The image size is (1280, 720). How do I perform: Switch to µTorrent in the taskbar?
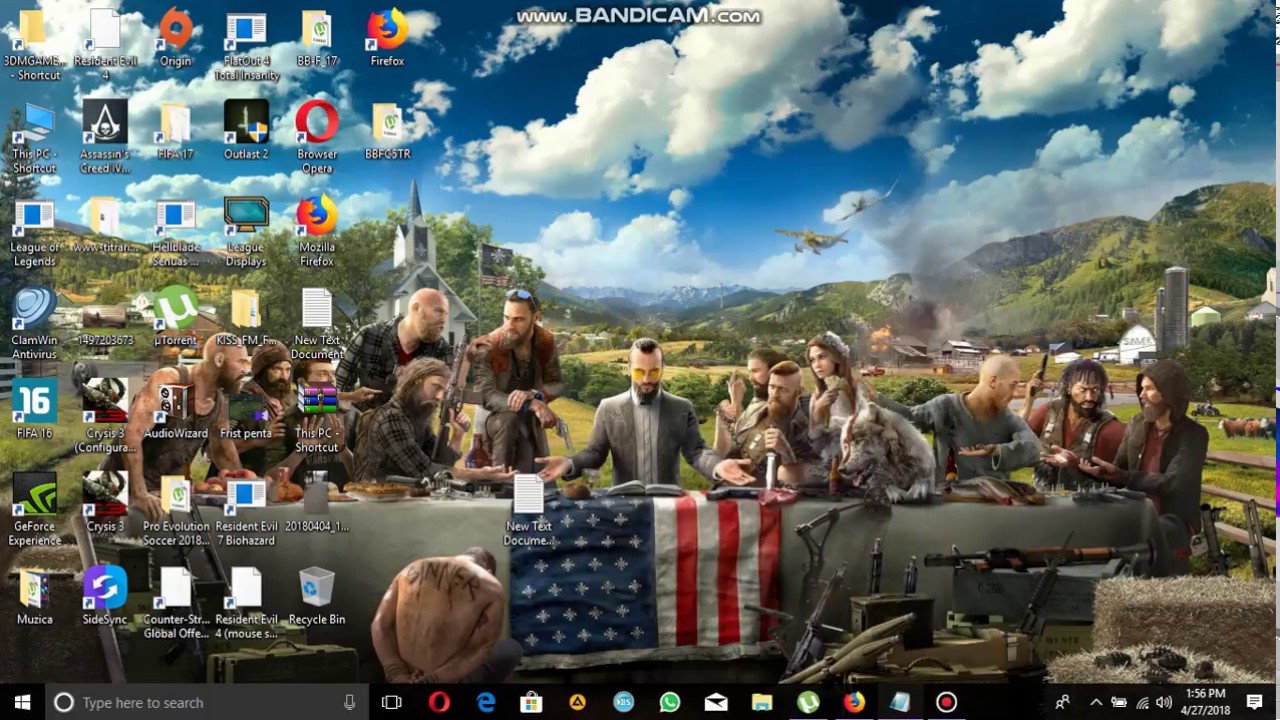808,702
